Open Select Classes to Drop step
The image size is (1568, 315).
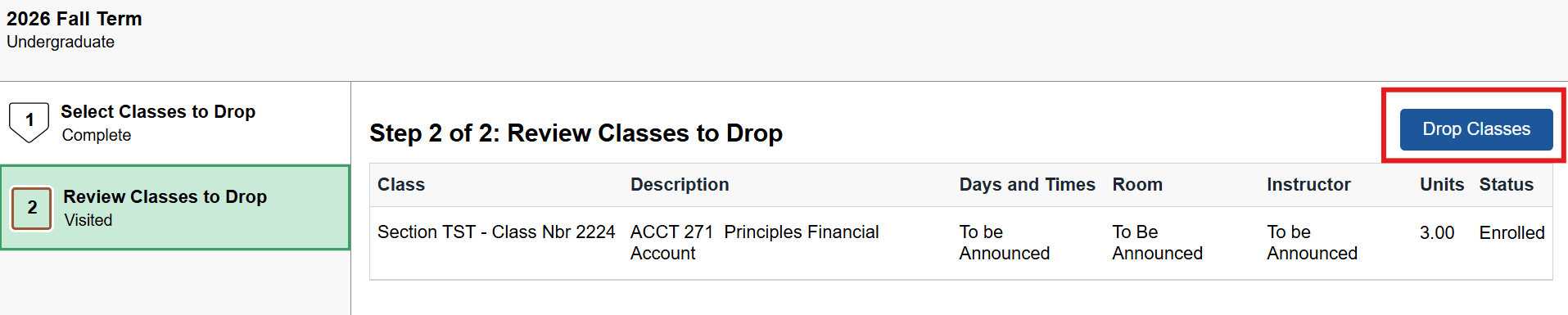(175, 123)
